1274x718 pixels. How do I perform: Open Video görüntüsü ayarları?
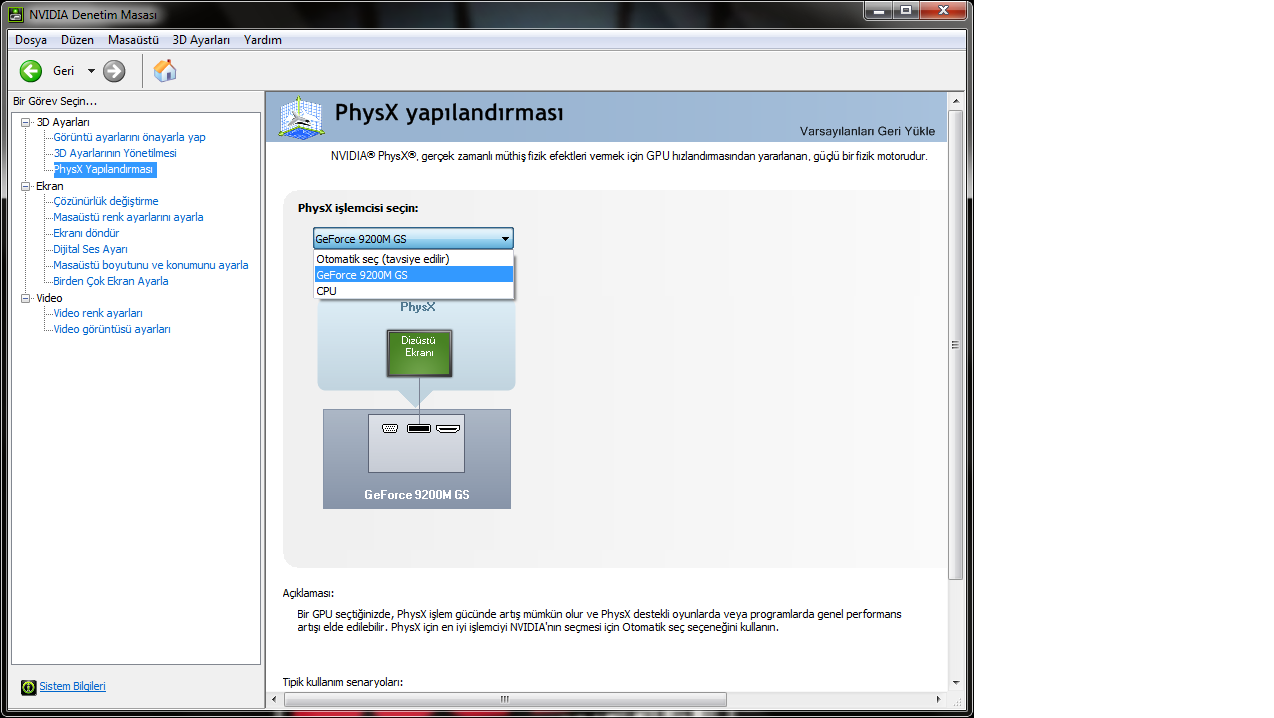point(112,329)
